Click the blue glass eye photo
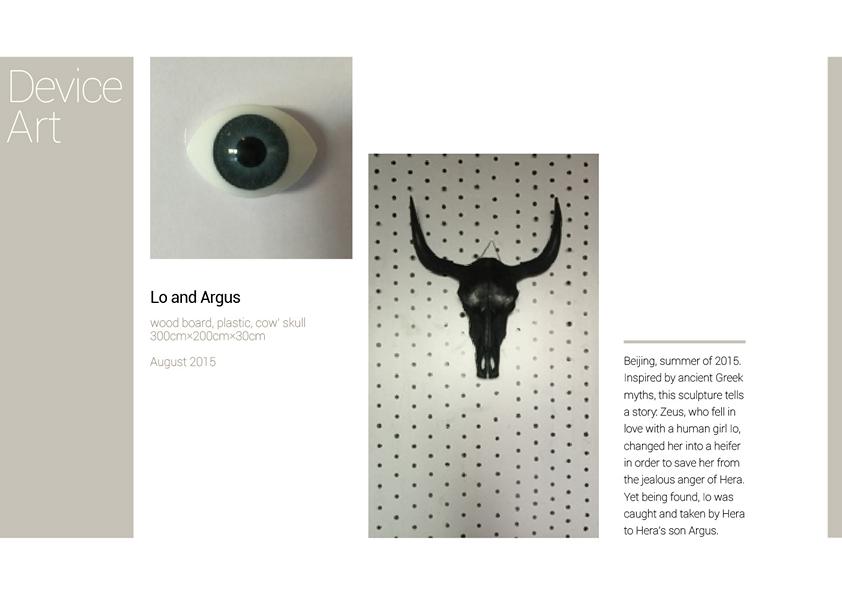Viewport: 842px width, 595px height. coord(251,158)
